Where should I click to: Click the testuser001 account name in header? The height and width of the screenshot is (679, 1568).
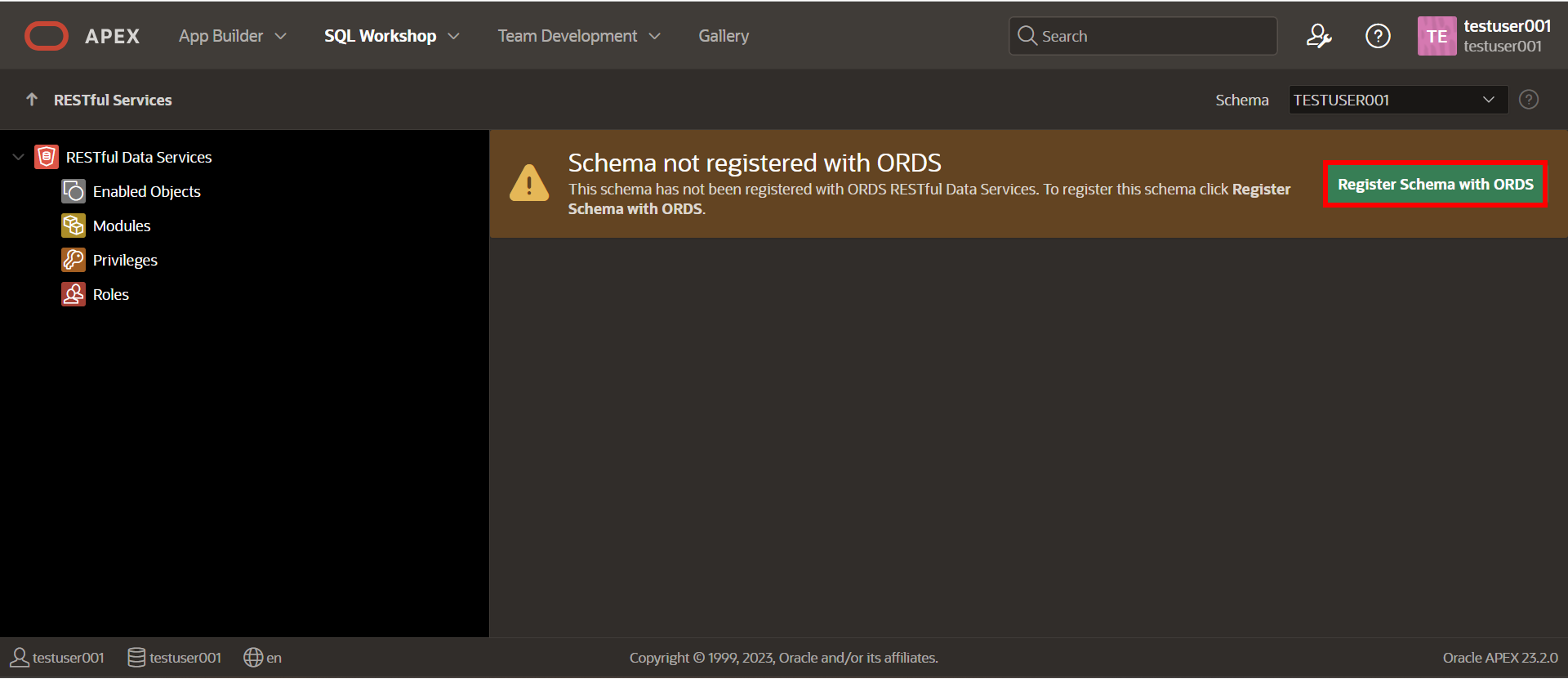click(1507, 26)
